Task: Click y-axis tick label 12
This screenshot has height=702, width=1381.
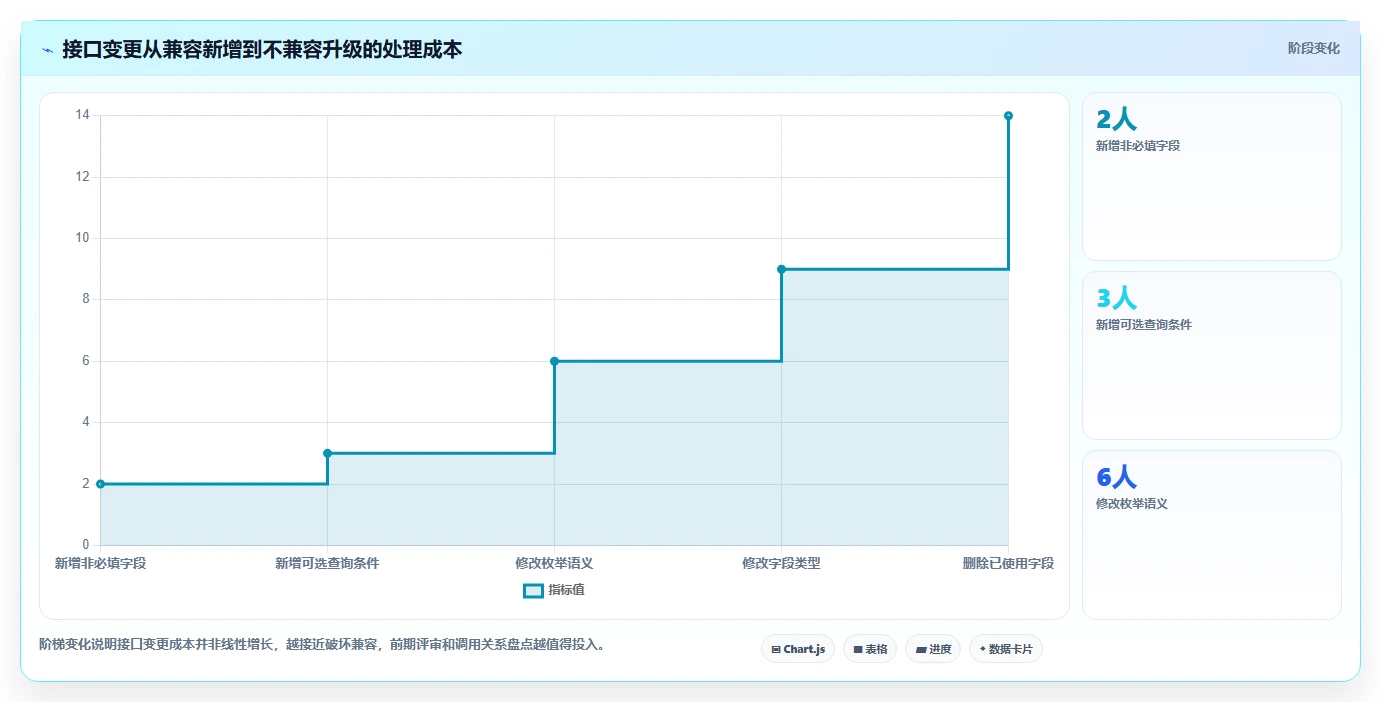Action: pyautogui.click(x=82, y=177)
